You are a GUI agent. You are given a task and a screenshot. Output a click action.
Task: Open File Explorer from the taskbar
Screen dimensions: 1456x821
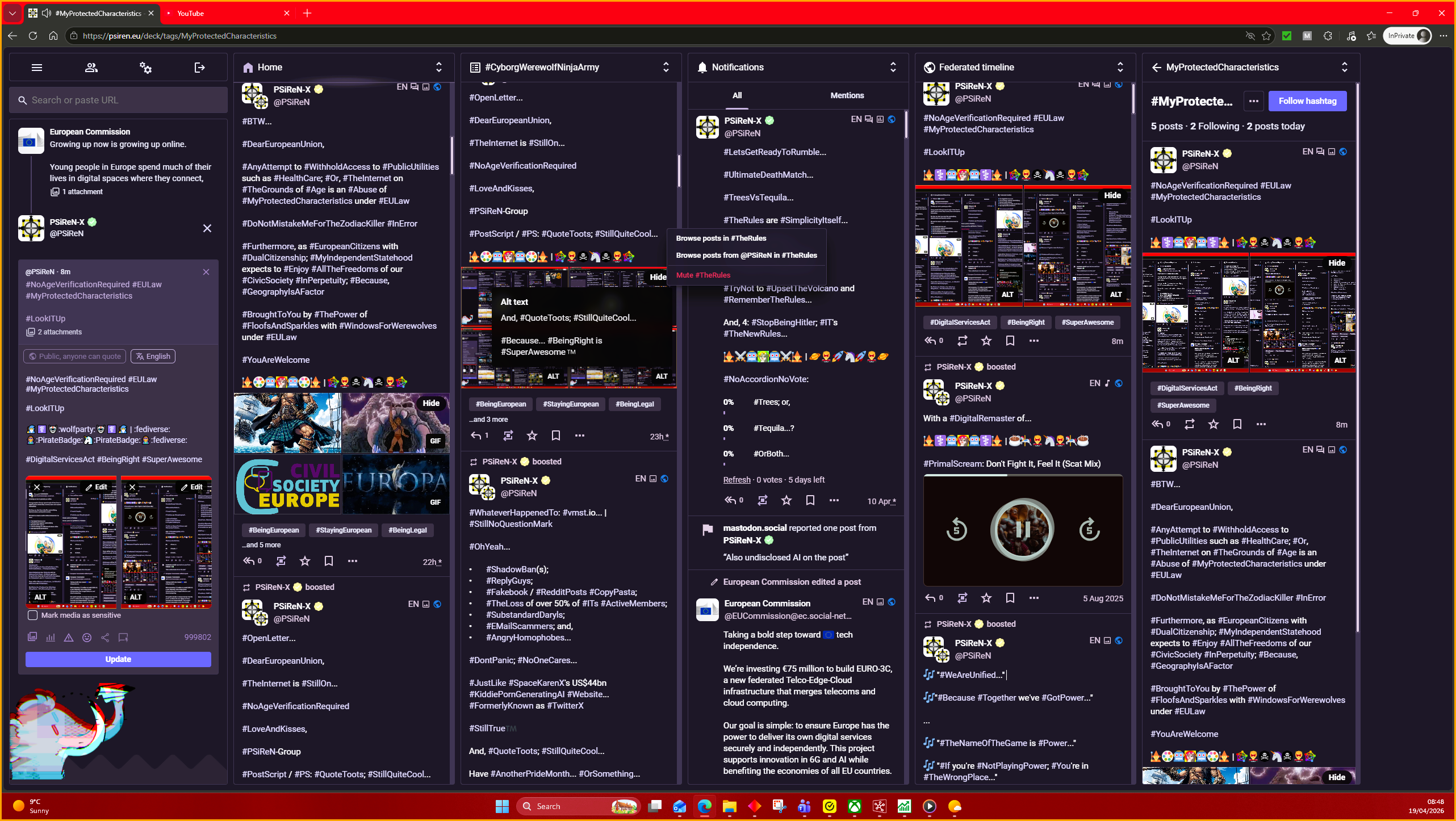pyautogui.click(x=730, y=806)
